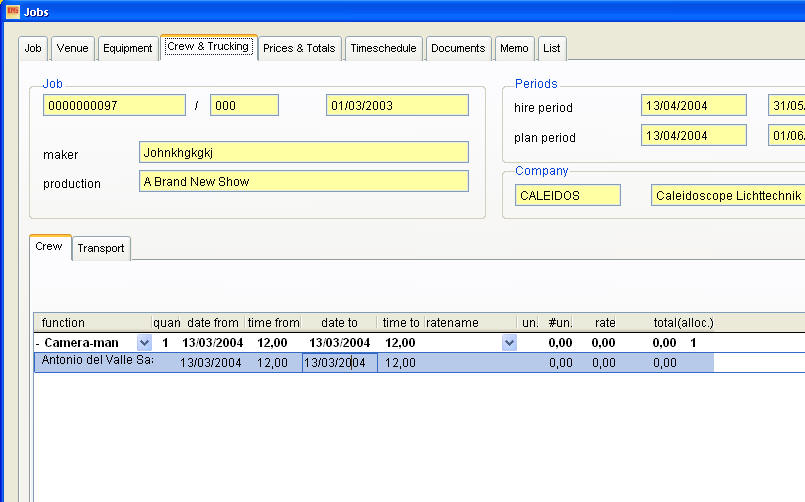805x502 pixels.
Task: Click date to 13/03/2004 in Camera-man row
Action: 339,343
